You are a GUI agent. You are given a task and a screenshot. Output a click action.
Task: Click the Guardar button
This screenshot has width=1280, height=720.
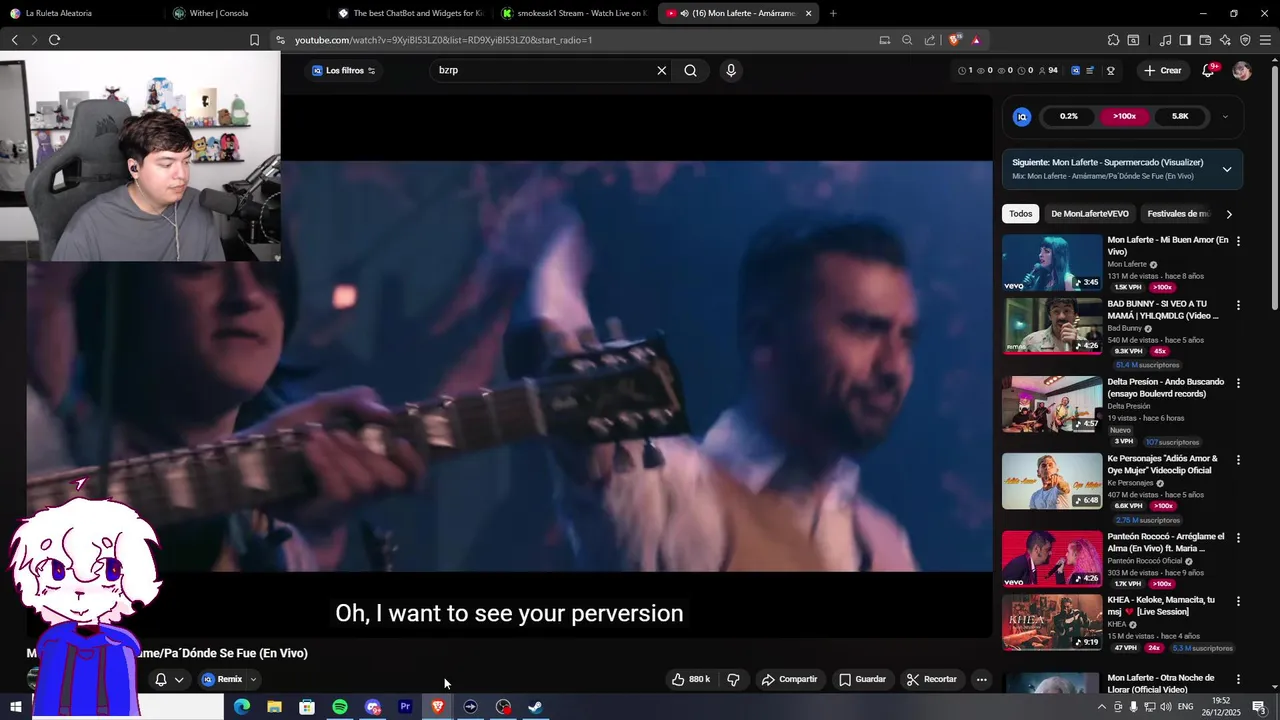coord(862,680)
